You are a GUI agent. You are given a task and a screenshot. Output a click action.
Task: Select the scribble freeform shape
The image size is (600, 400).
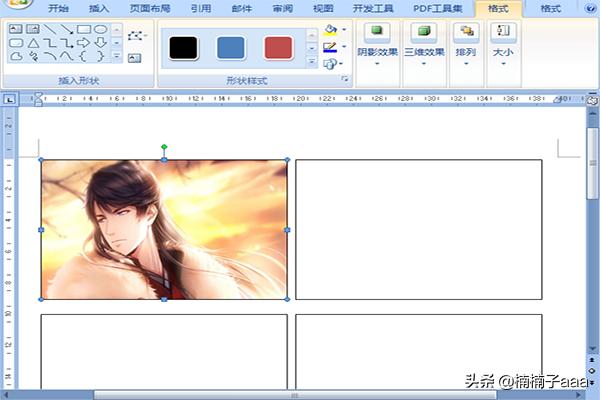tap(33, 56)
